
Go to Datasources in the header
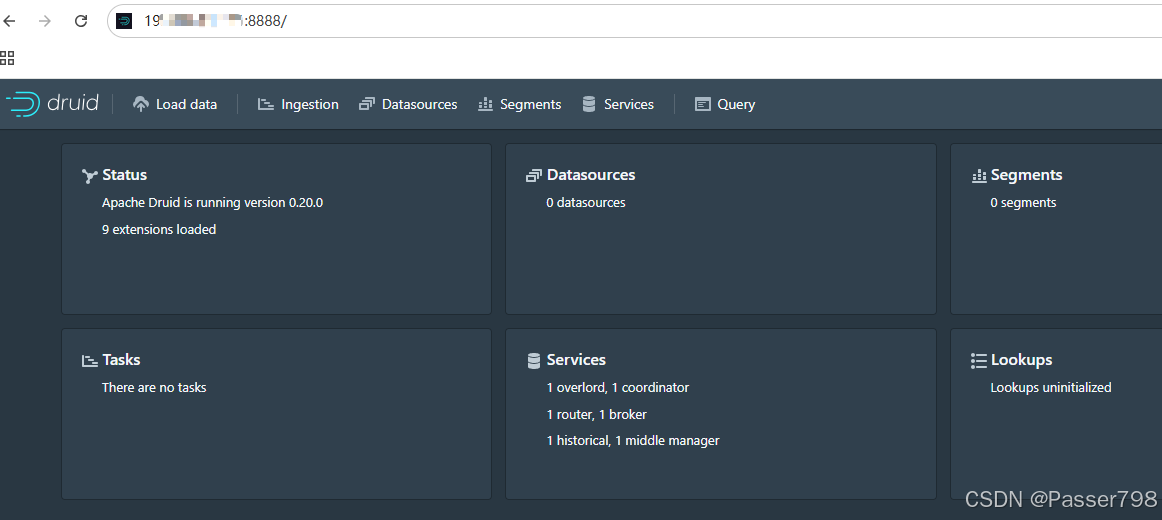[x=408, y=104]
